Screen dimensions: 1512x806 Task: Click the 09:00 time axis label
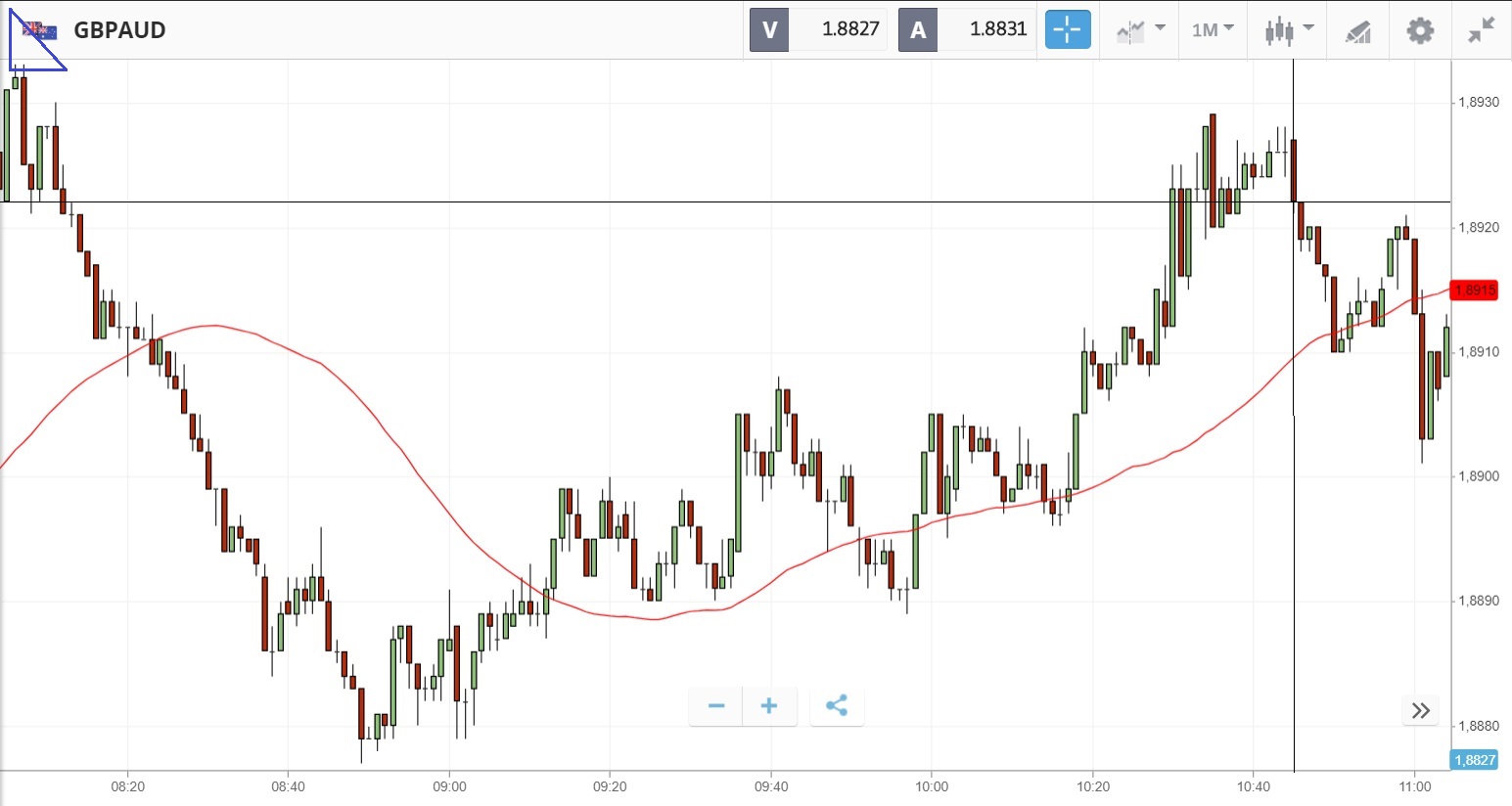(x=449, y=786)
